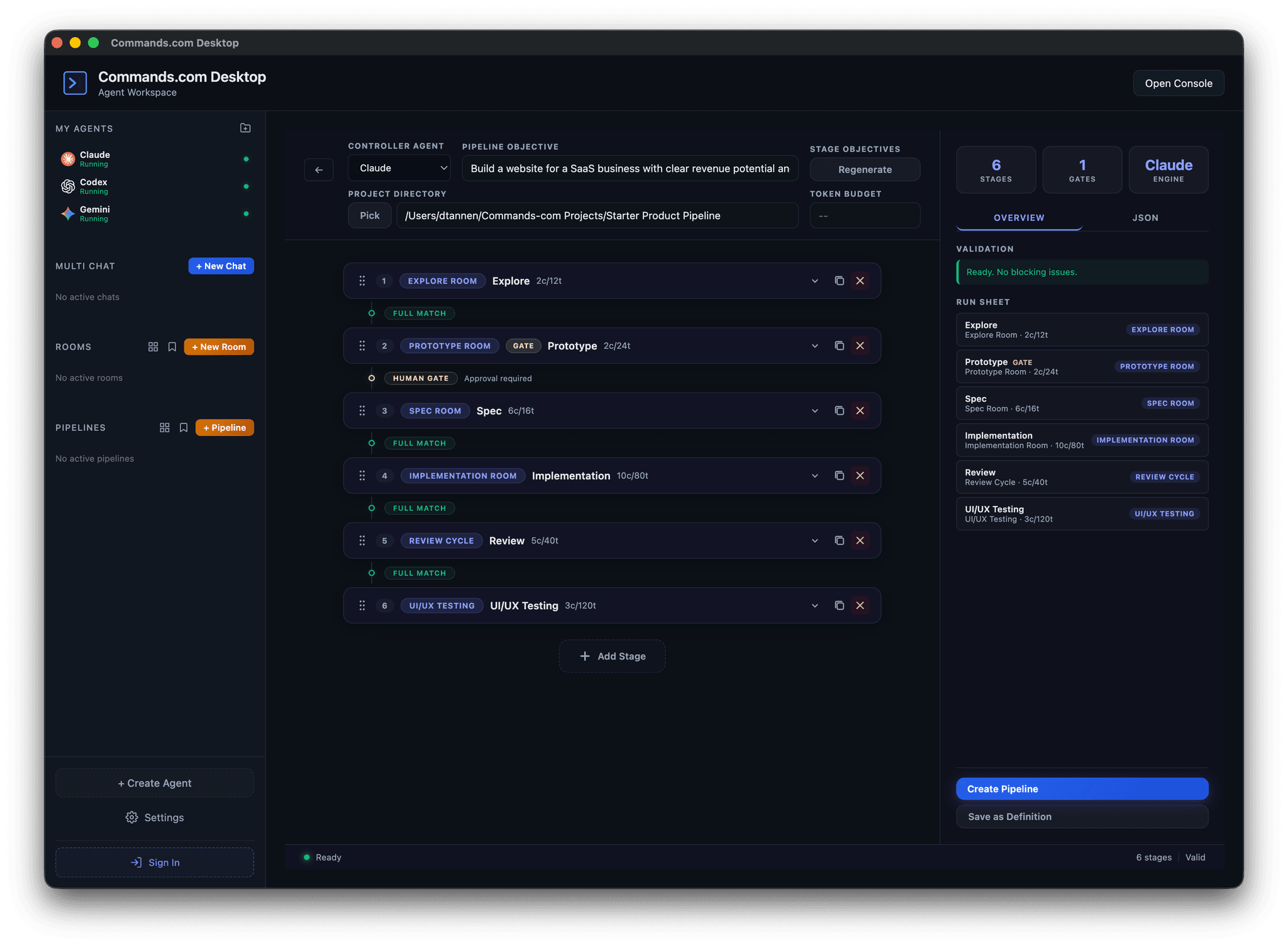Grab the Review stage drag handle
The width and height of the screenshot is (1288, 947).
tap(362, 541)
